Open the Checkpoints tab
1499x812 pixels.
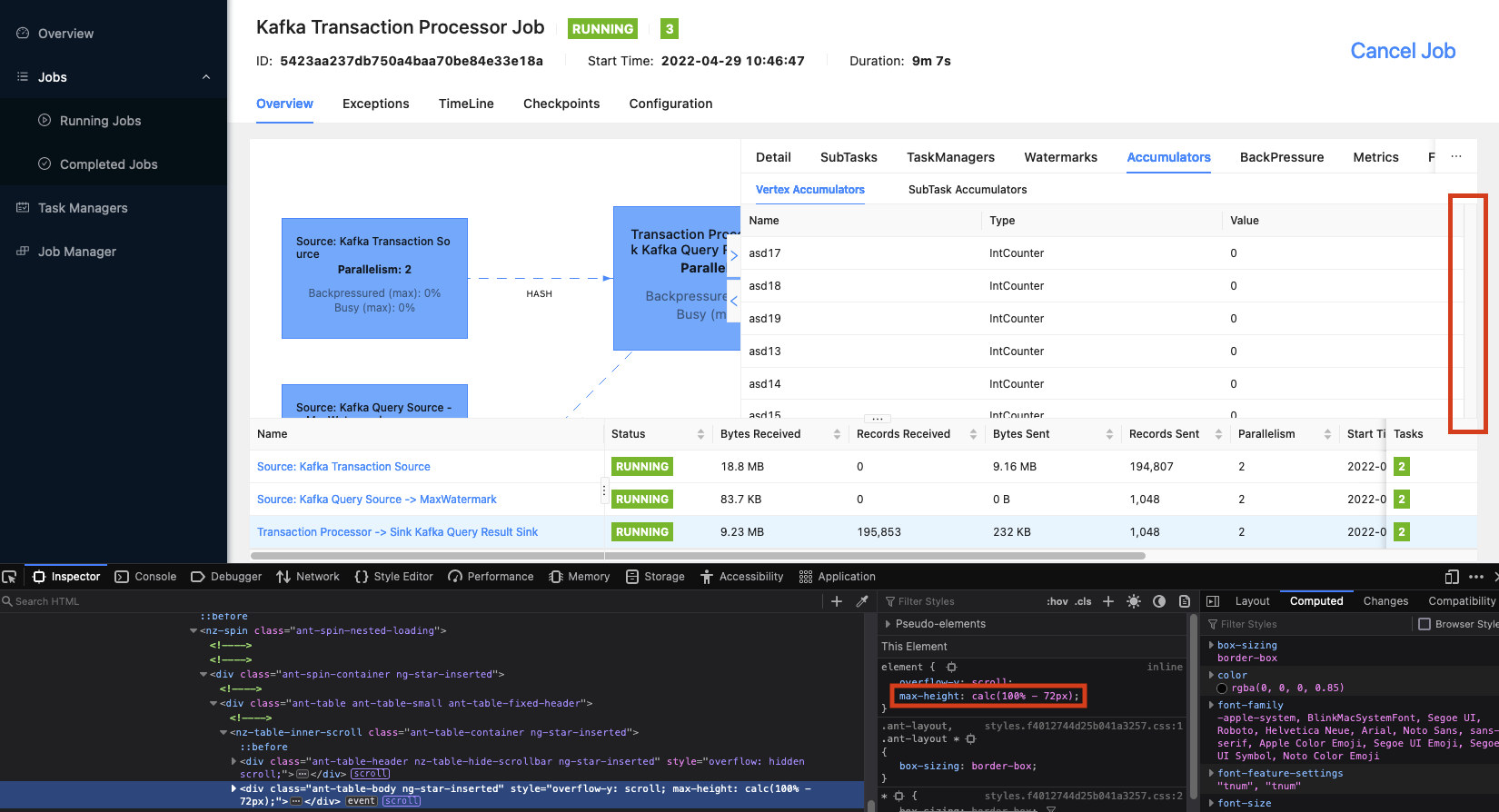pyautogui.click(x=561, y=104)
